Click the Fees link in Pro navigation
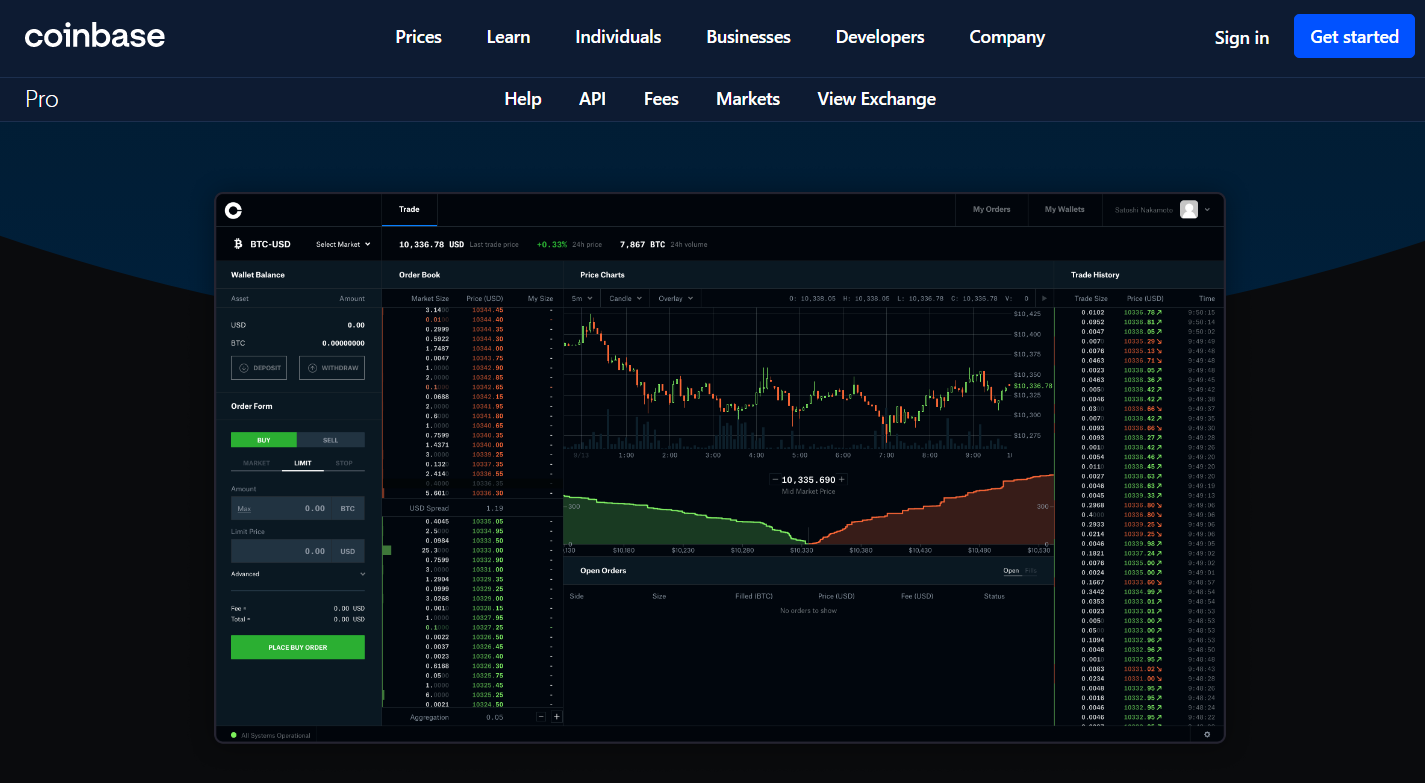 pyautogui.click(x=661, y=99)
